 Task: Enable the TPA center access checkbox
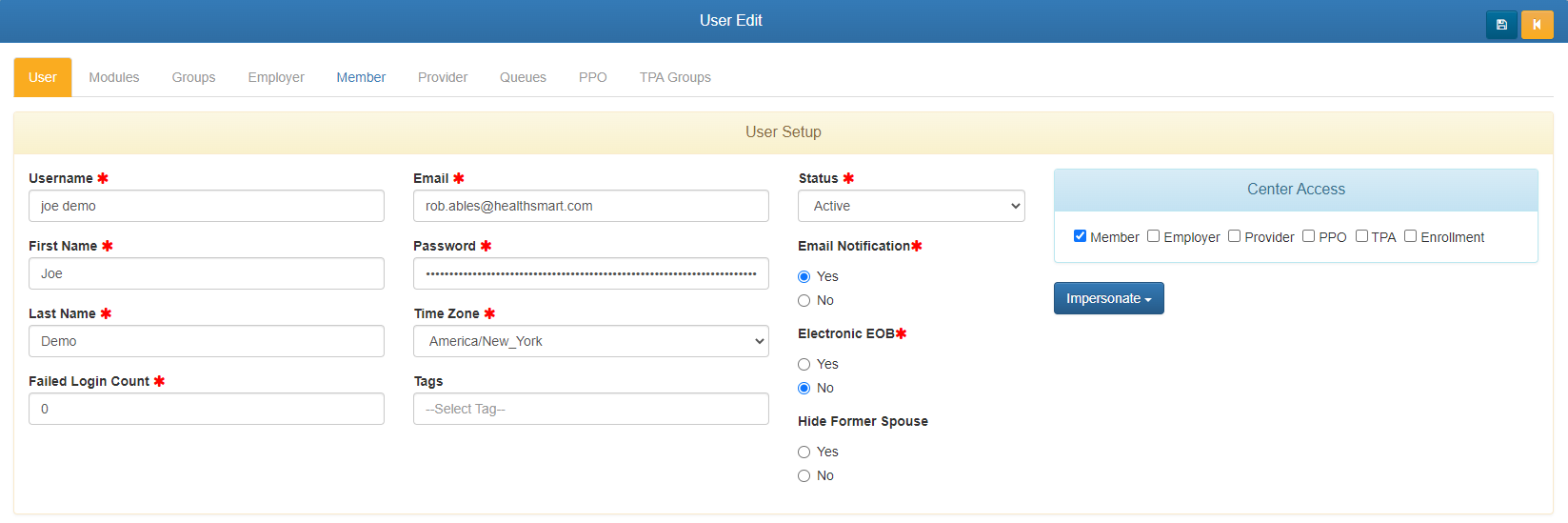[x=1361, y=236]
